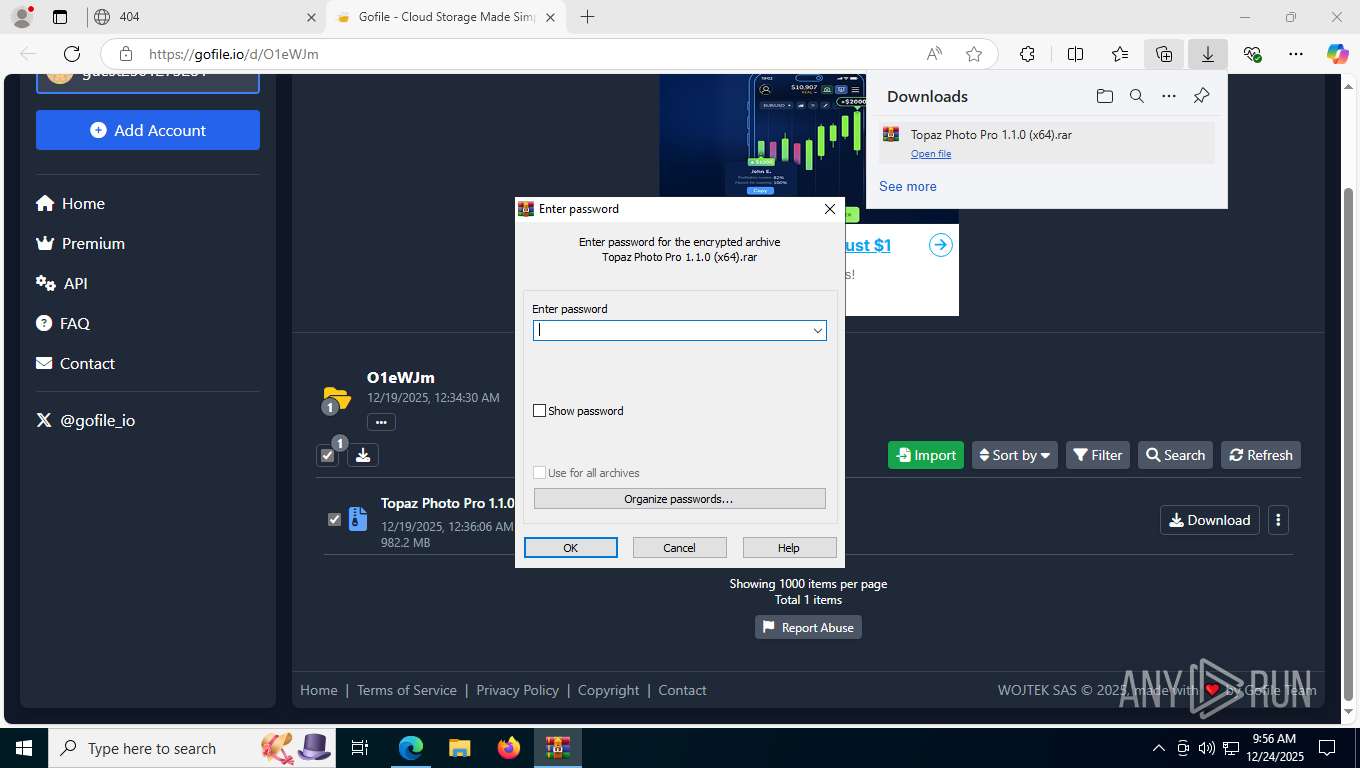Screen dimensions: 1360x768
Task: Click the Search button in Gofile
Action: pos(1175,455)
